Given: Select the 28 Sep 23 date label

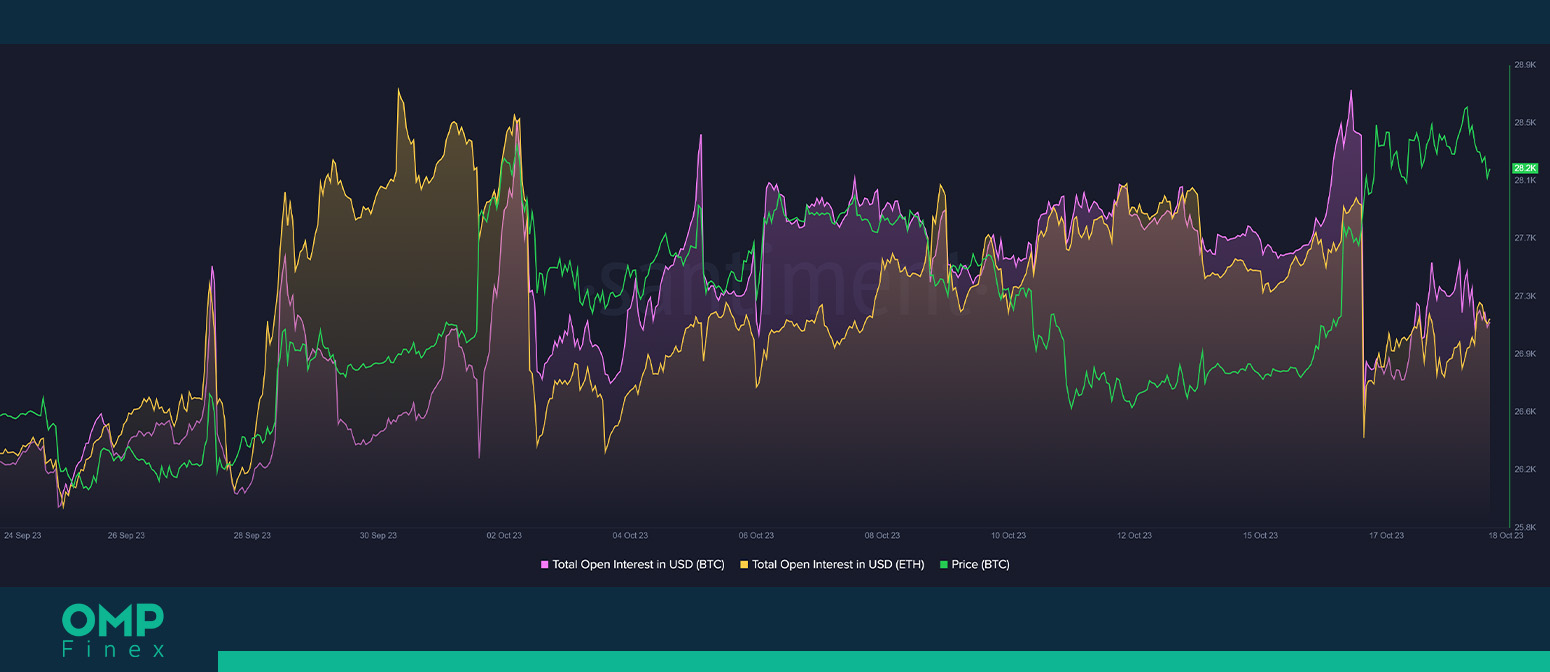Looking at the screenshot, I should (252, 536).
